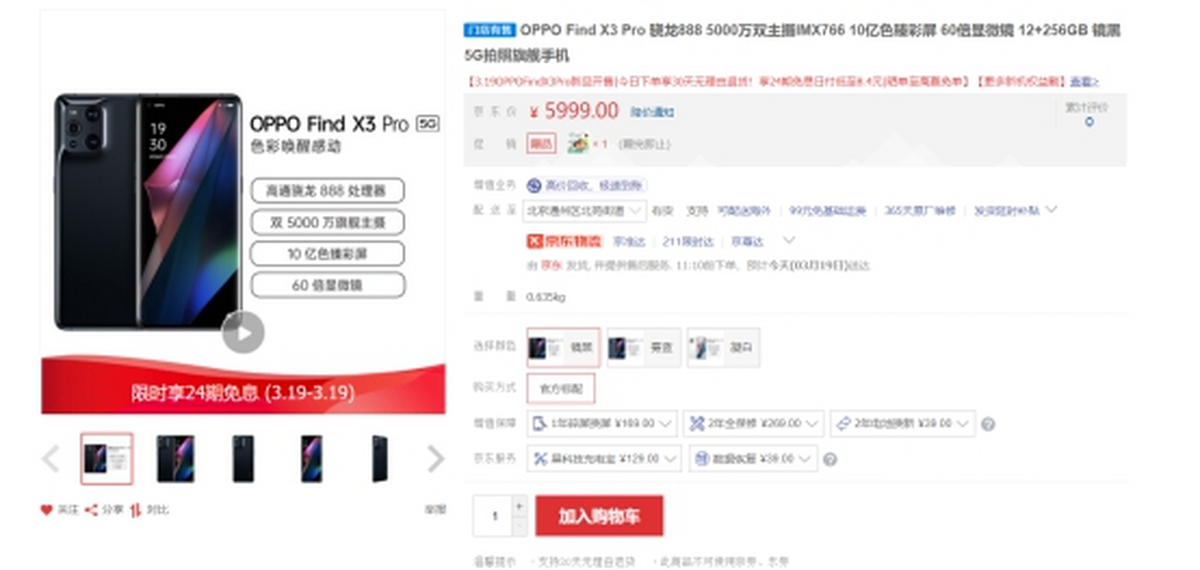Click the price drop notification link

point(652,113)
